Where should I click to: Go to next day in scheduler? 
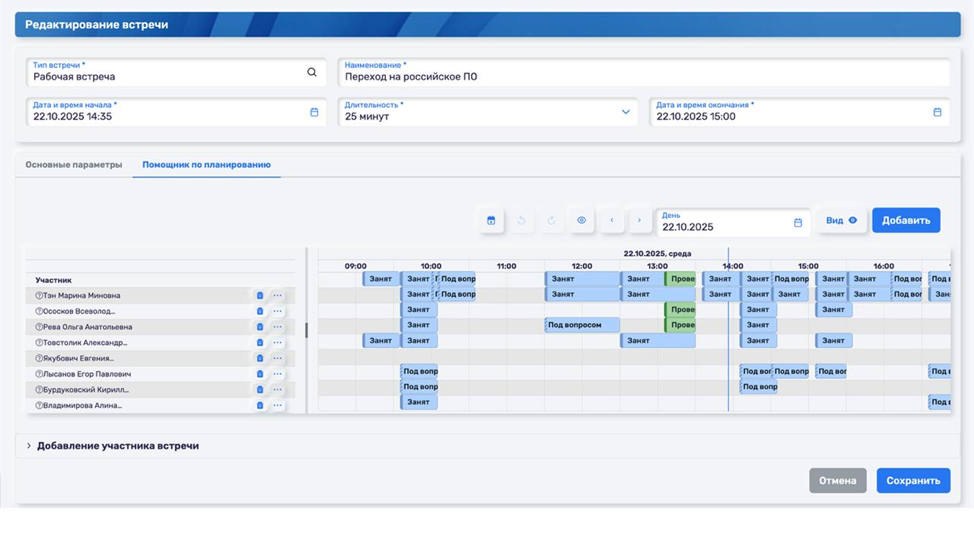click(x=639, y=220)
